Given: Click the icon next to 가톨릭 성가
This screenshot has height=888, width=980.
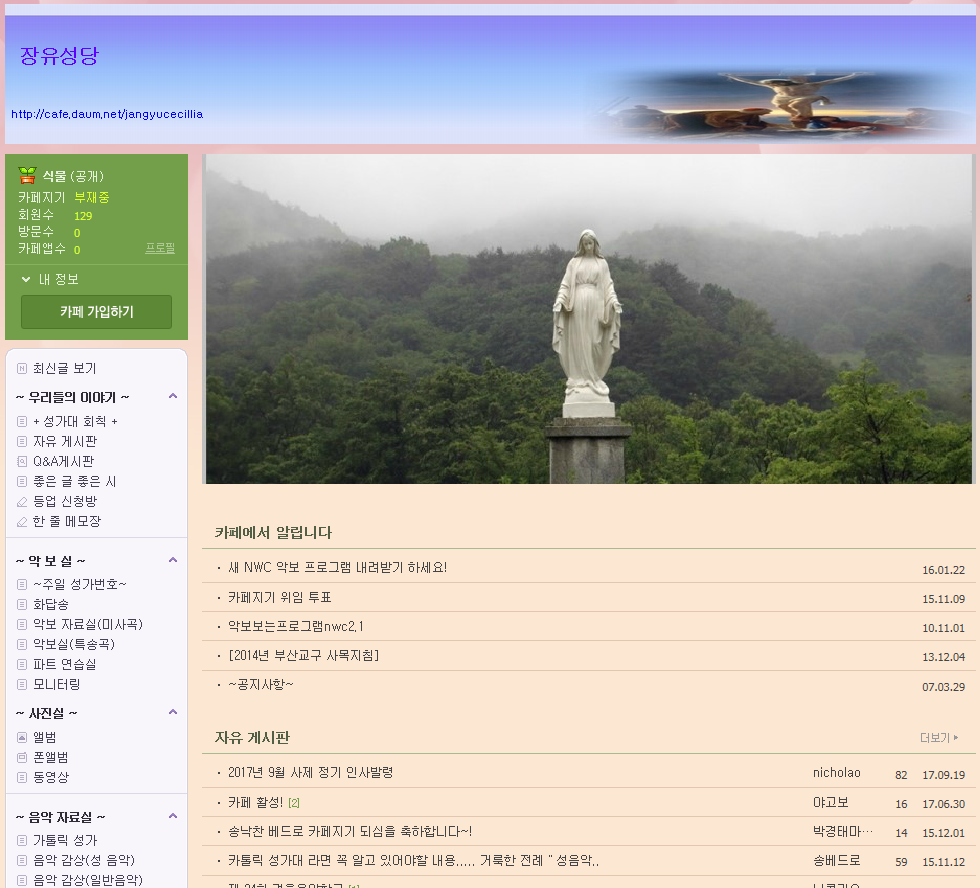Looking at the screenshot, I should point(22,841).
